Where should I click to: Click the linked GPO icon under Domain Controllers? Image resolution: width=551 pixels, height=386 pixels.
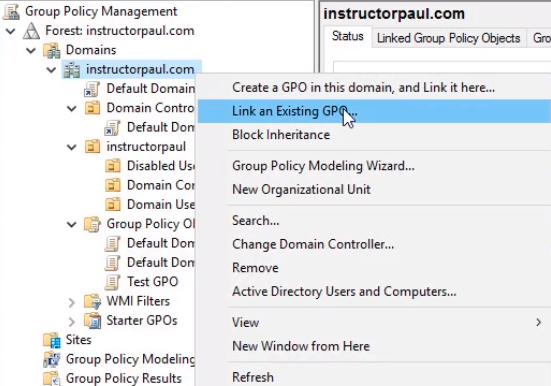pos(112,128)
